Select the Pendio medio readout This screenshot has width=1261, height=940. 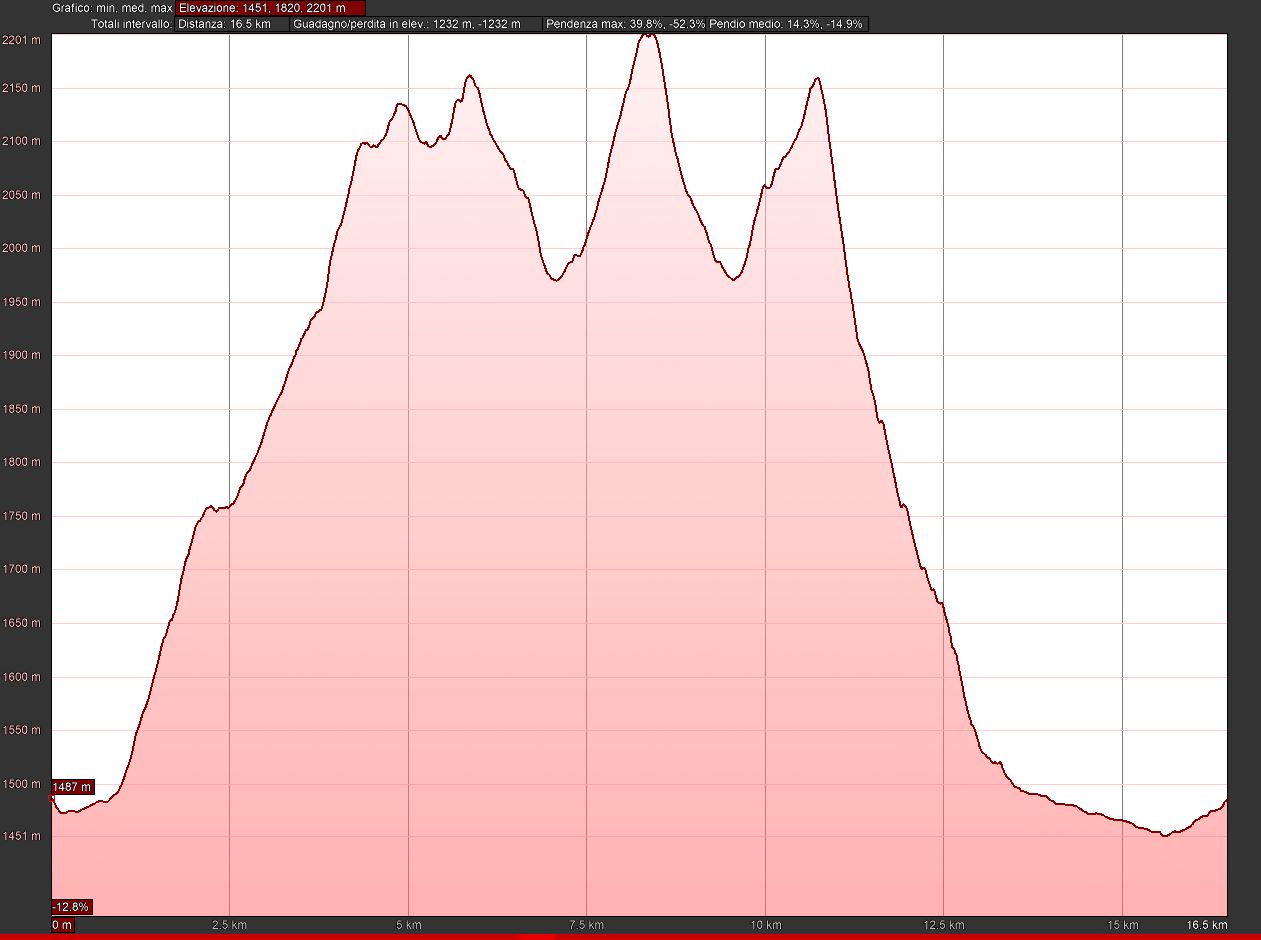(786, 24)
